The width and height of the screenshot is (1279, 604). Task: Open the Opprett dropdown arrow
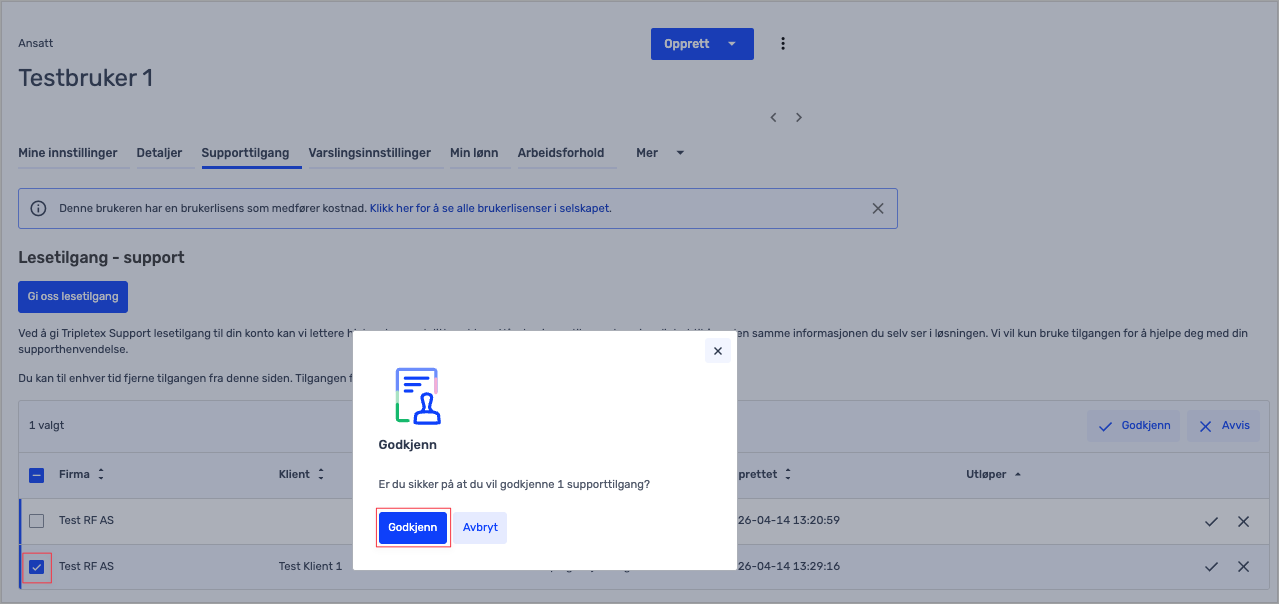pos(732,44)
